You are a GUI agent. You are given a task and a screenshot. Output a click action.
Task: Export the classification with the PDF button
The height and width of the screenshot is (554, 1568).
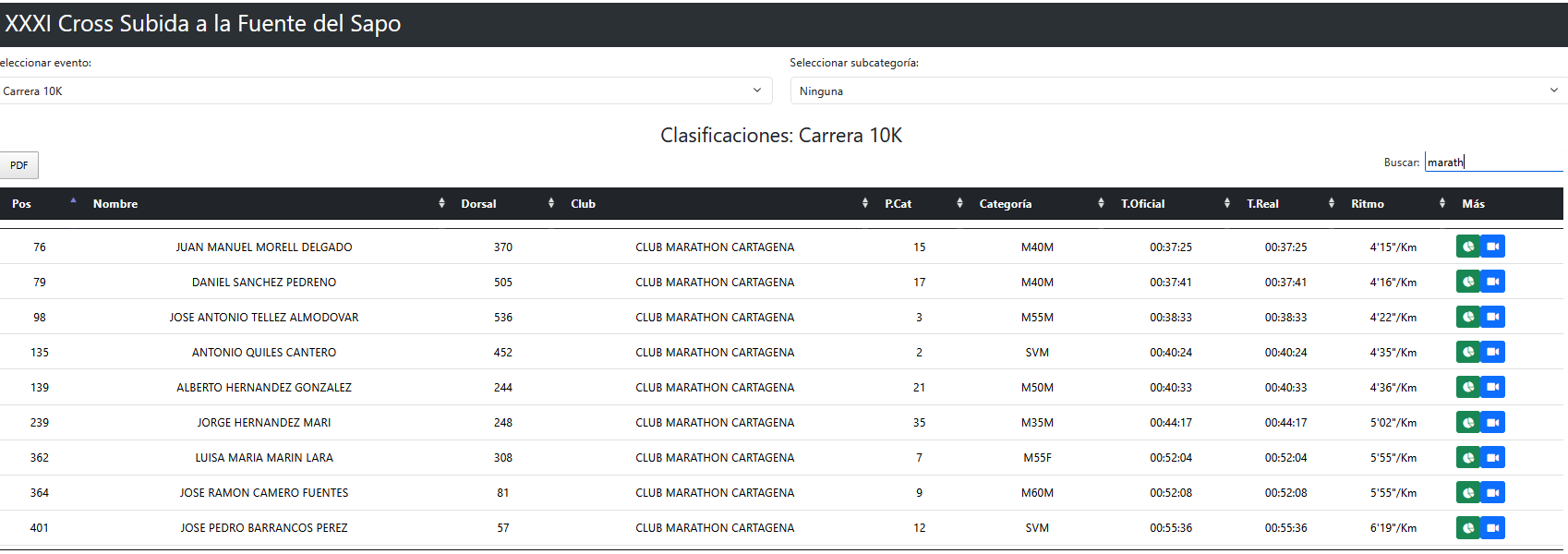tap(18, 165)
